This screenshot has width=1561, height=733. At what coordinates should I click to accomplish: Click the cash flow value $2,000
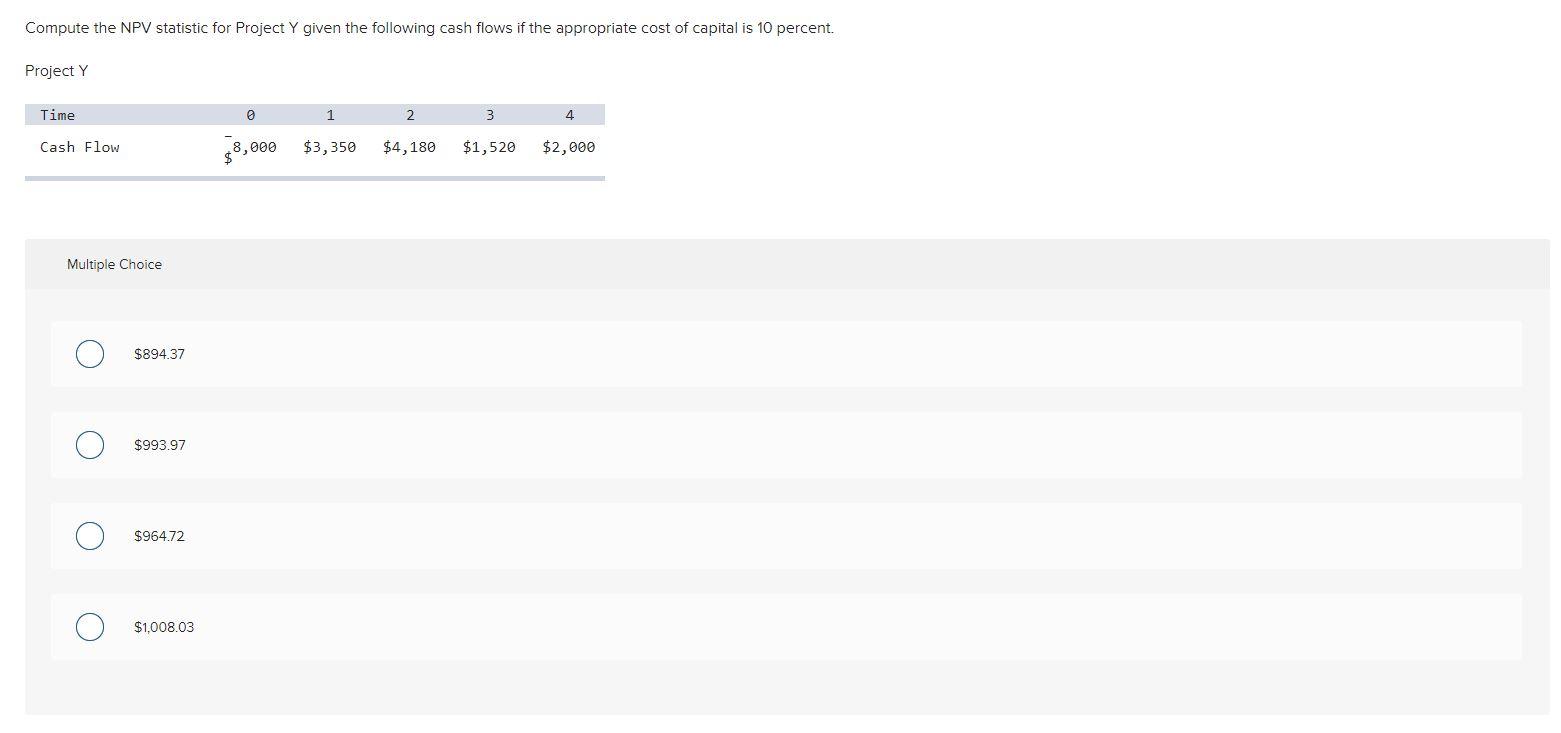pyautogui.click(x=568, y=146)
